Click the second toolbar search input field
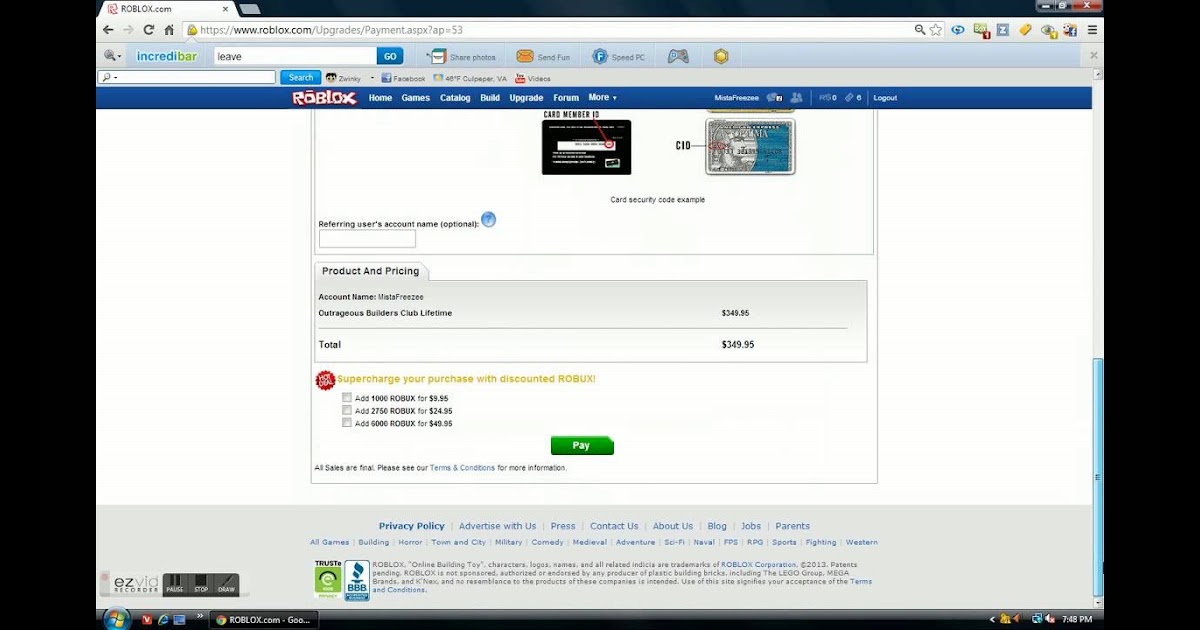The height and width of the screenshot is (630, 1200). [186, 78]
